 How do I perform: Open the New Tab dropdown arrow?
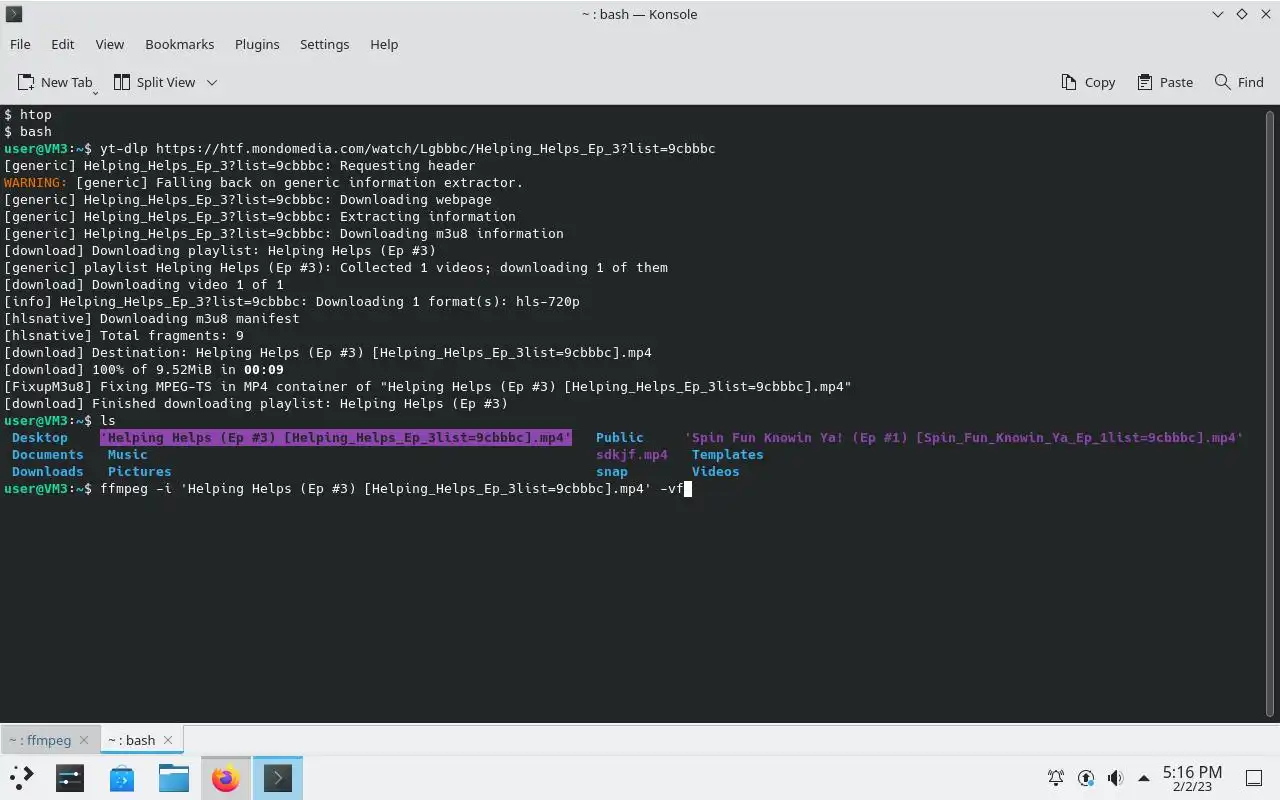[95, 92]
